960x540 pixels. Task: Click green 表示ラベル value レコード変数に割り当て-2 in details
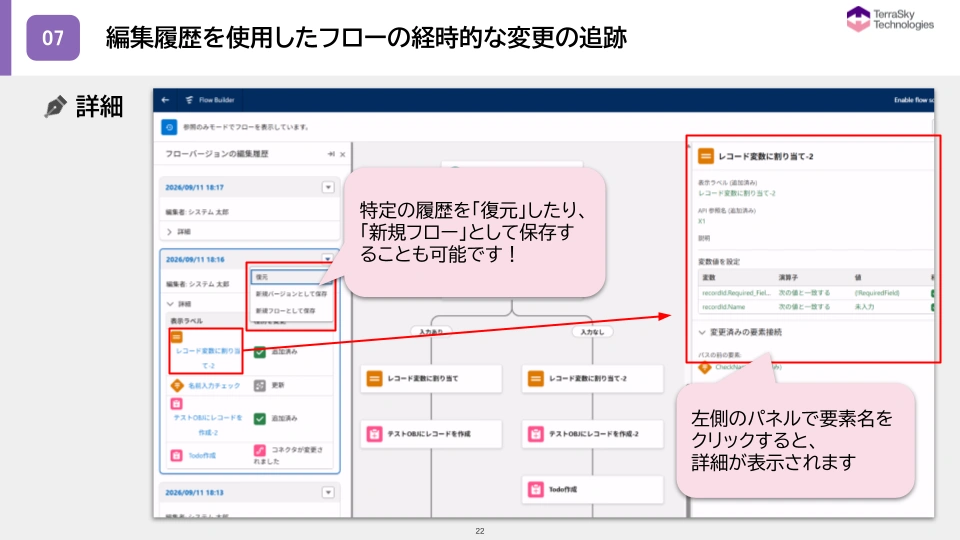tap(737, 193)
